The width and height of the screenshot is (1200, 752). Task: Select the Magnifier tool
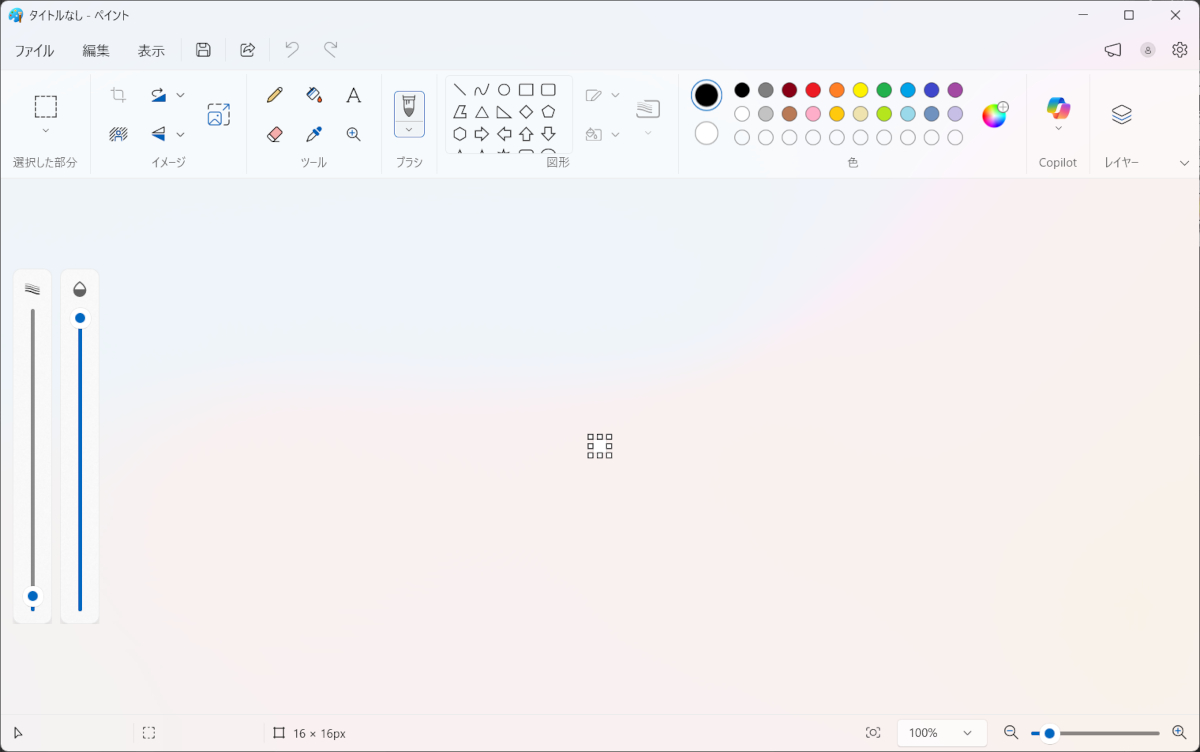tap(353, 134)
